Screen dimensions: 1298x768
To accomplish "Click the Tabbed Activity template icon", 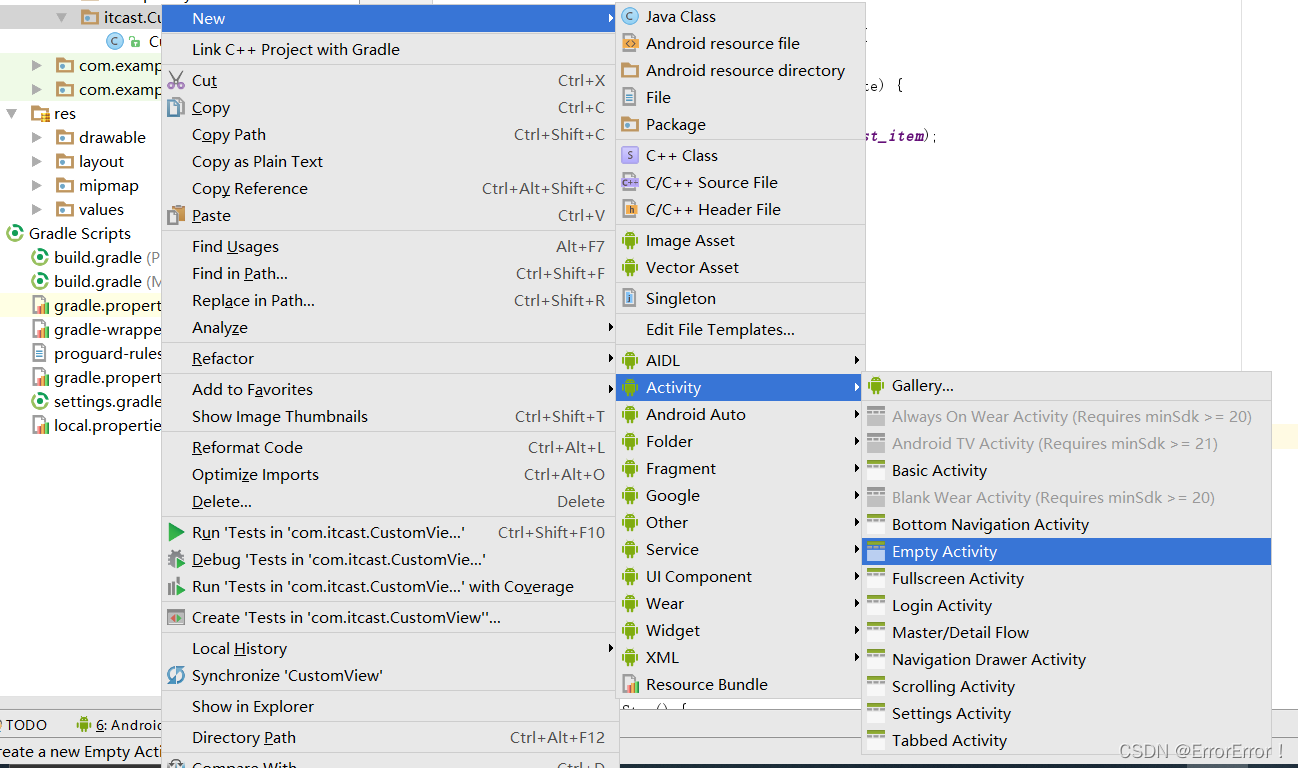I will pyautogui.click(x=876, y=740).
